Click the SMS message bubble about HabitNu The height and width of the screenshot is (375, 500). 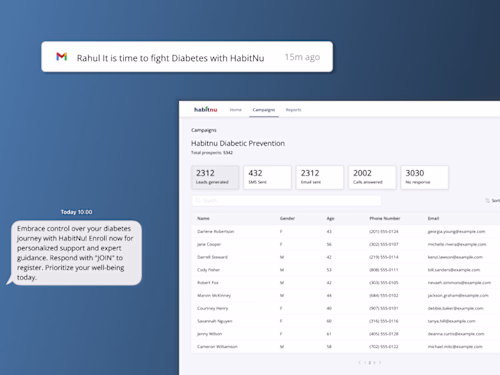coord(75,253)
